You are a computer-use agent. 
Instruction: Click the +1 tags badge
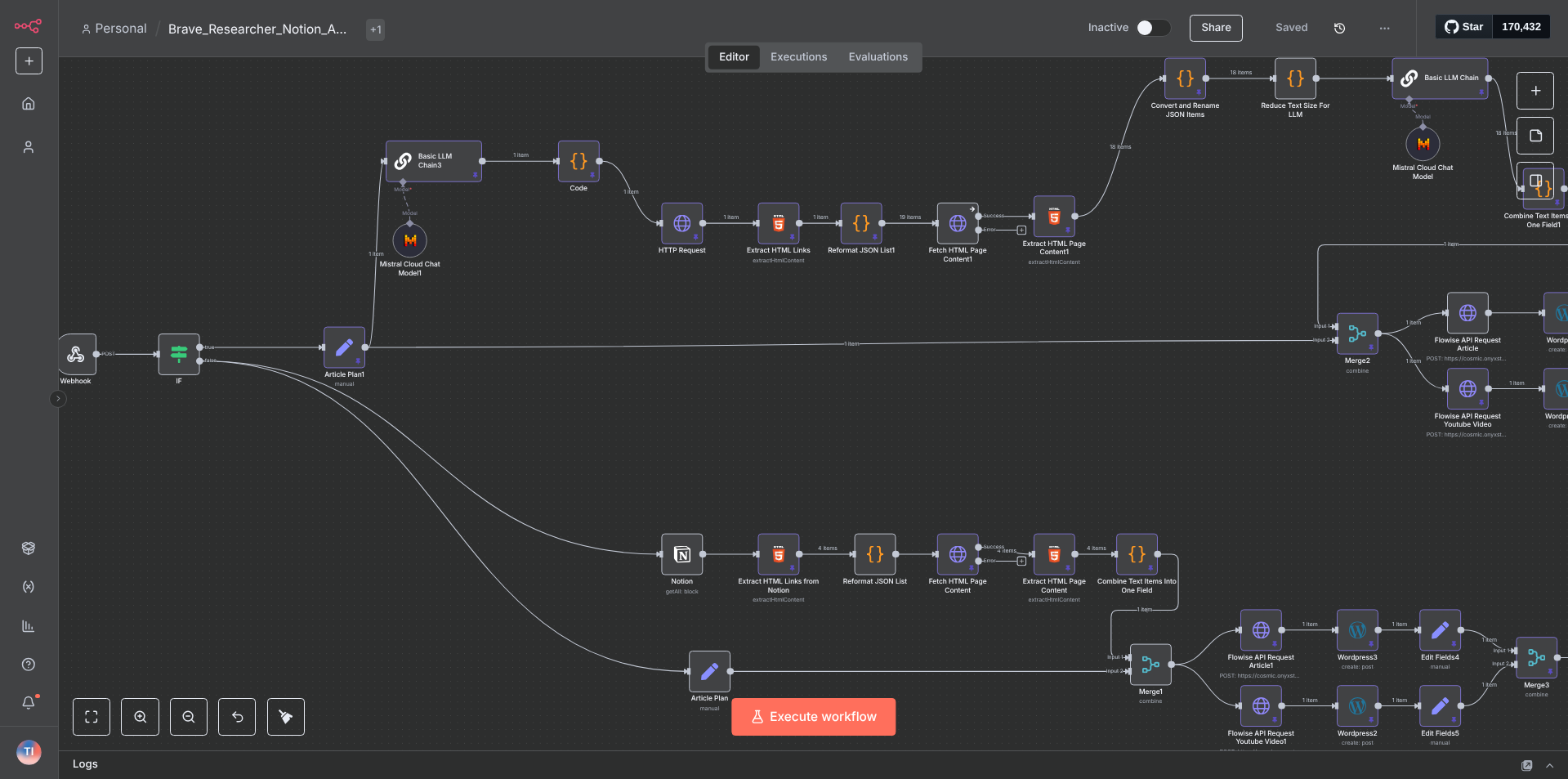pos(376,29)
